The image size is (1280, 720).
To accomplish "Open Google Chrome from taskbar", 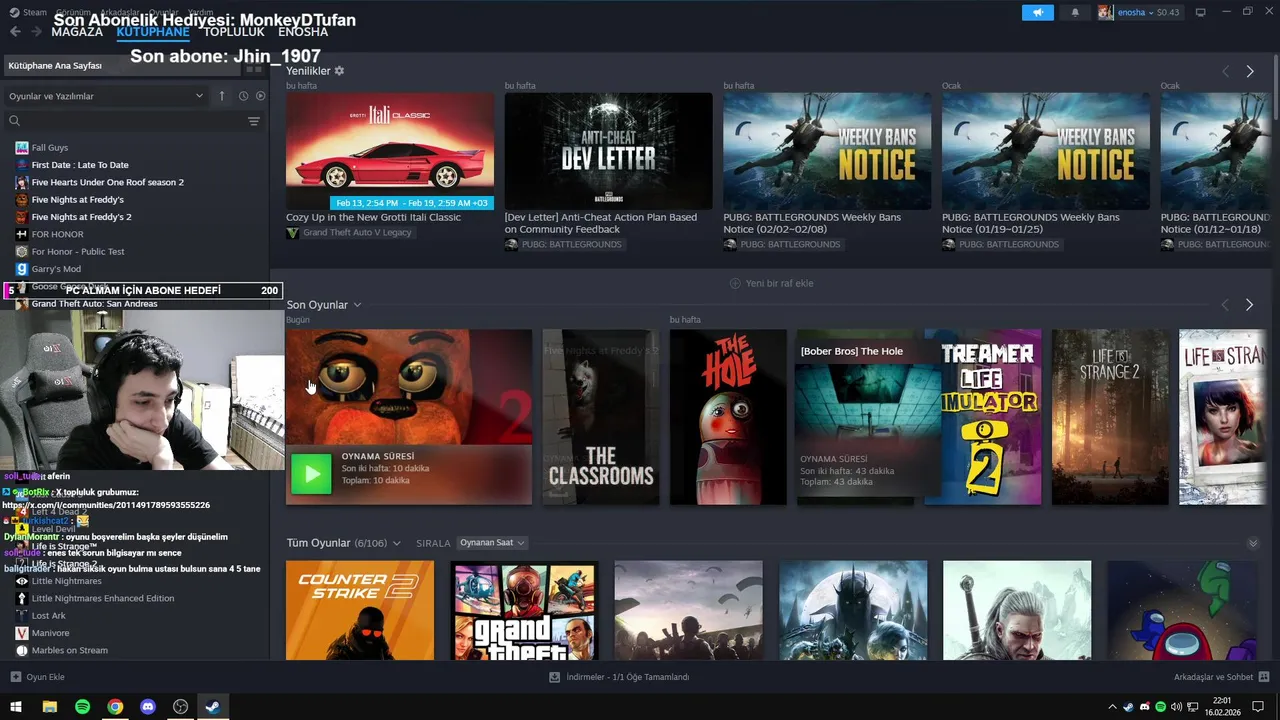I will click(115, 706).
